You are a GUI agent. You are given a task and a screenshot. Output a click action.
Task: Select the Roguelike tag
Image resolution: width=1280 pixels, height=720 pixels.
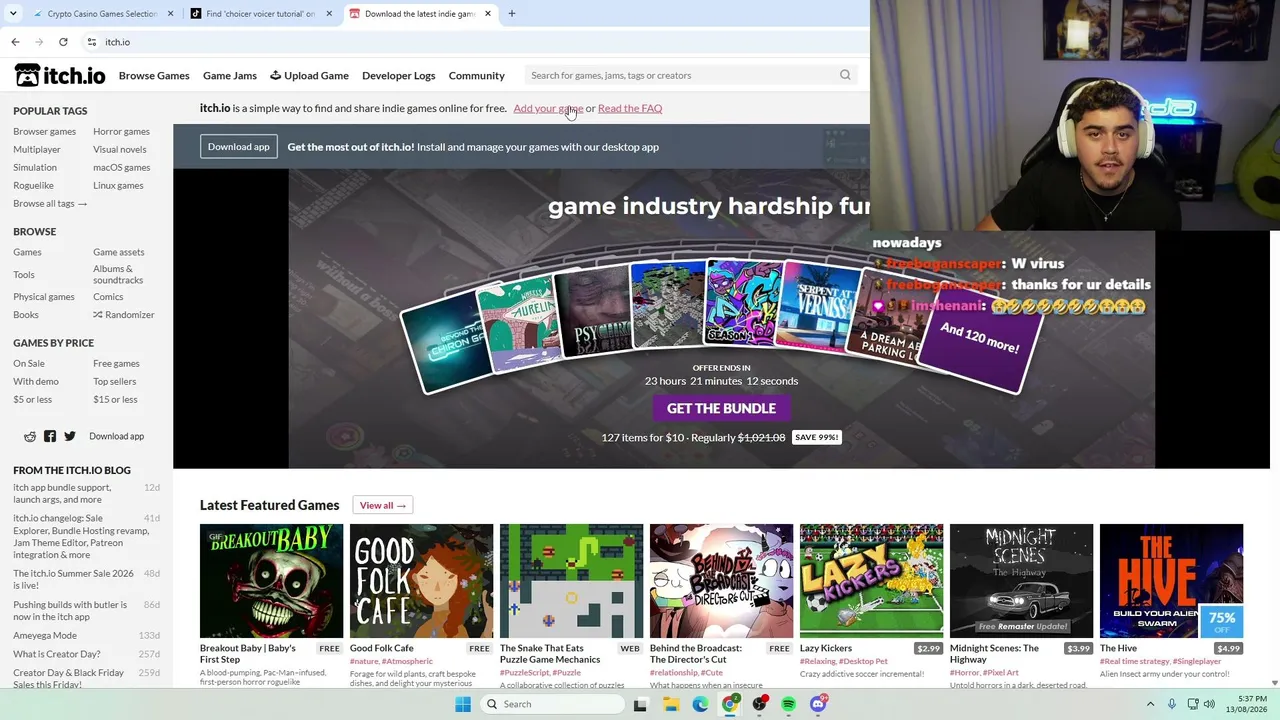(x=33, y=185)
